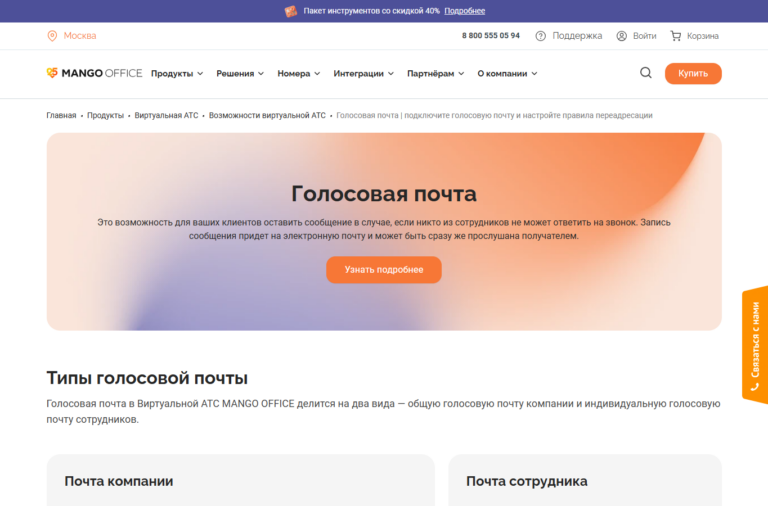Click the phone icon on Связаться с нами tab
Viewport: 768px width, 506px height.
(x=755, y=387)
